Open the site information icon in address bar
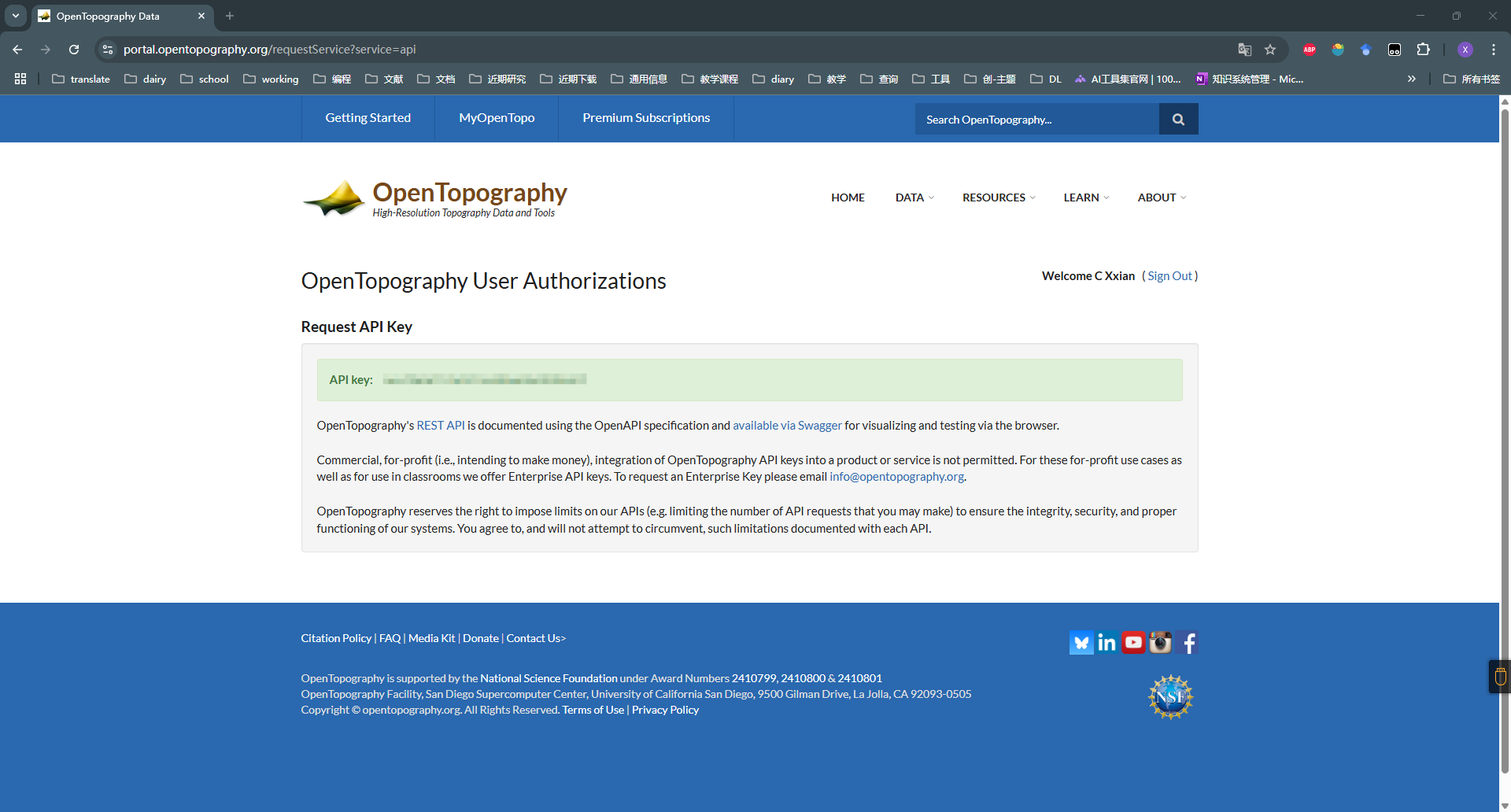 108,50
